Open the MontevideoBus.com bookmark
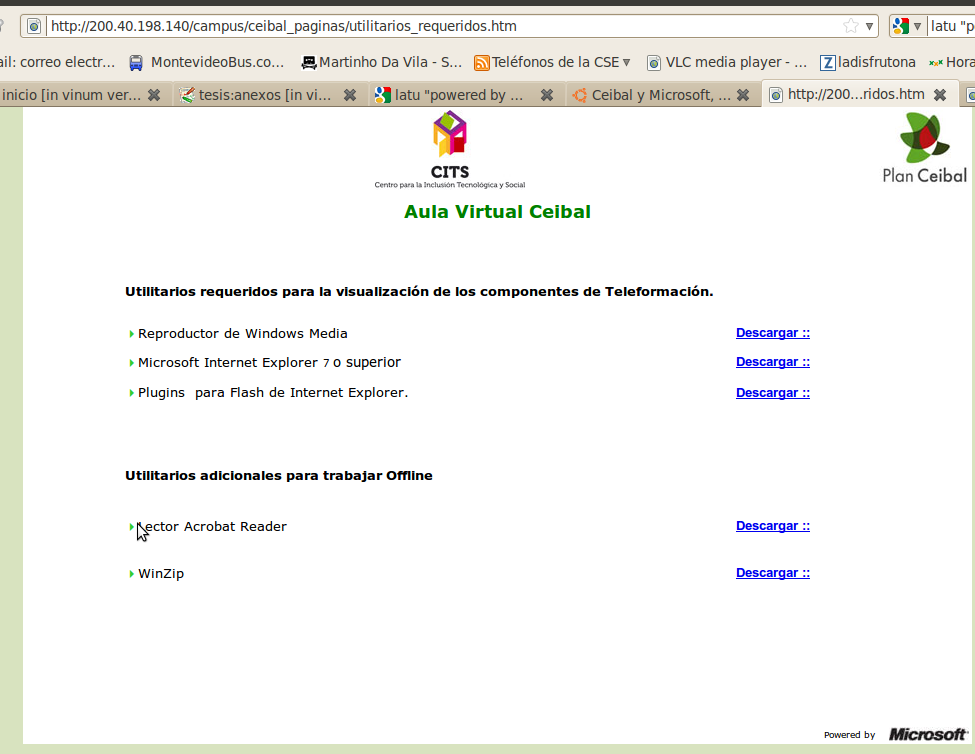The width and height of the screenshot is (975, 754). (x=207, y=62)
